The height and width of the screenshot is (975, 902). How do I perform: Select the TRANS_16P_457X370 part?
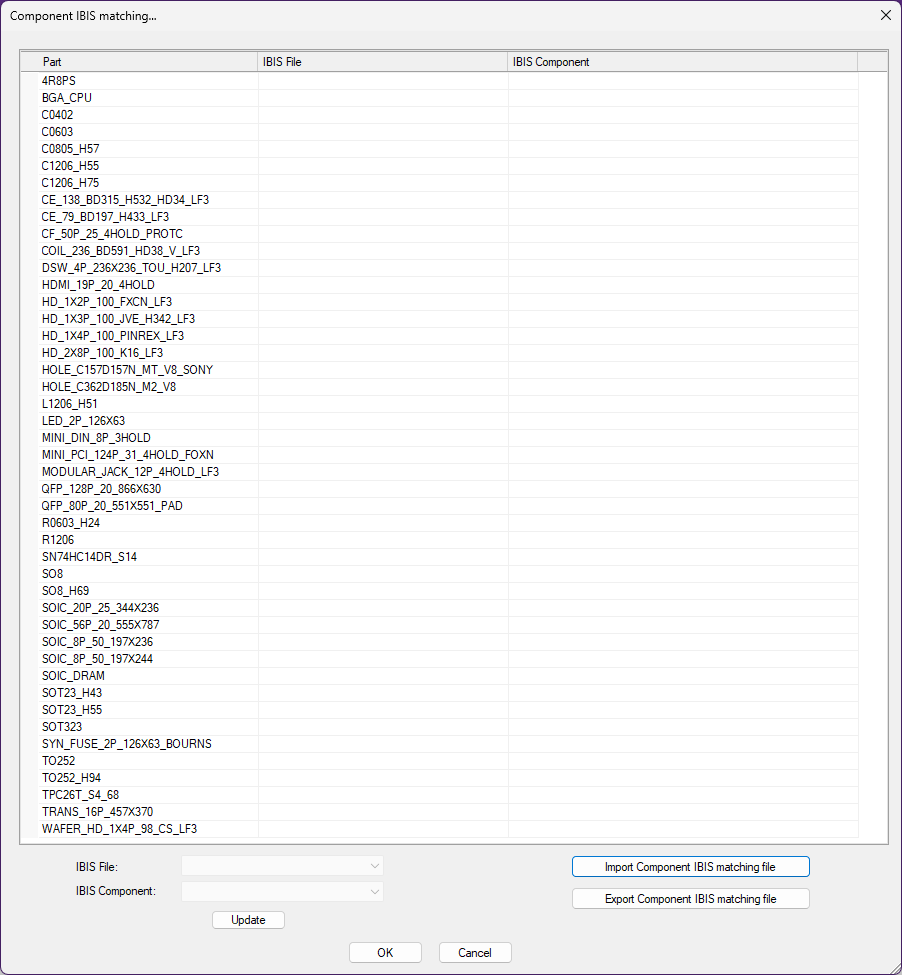coord(97,811)
